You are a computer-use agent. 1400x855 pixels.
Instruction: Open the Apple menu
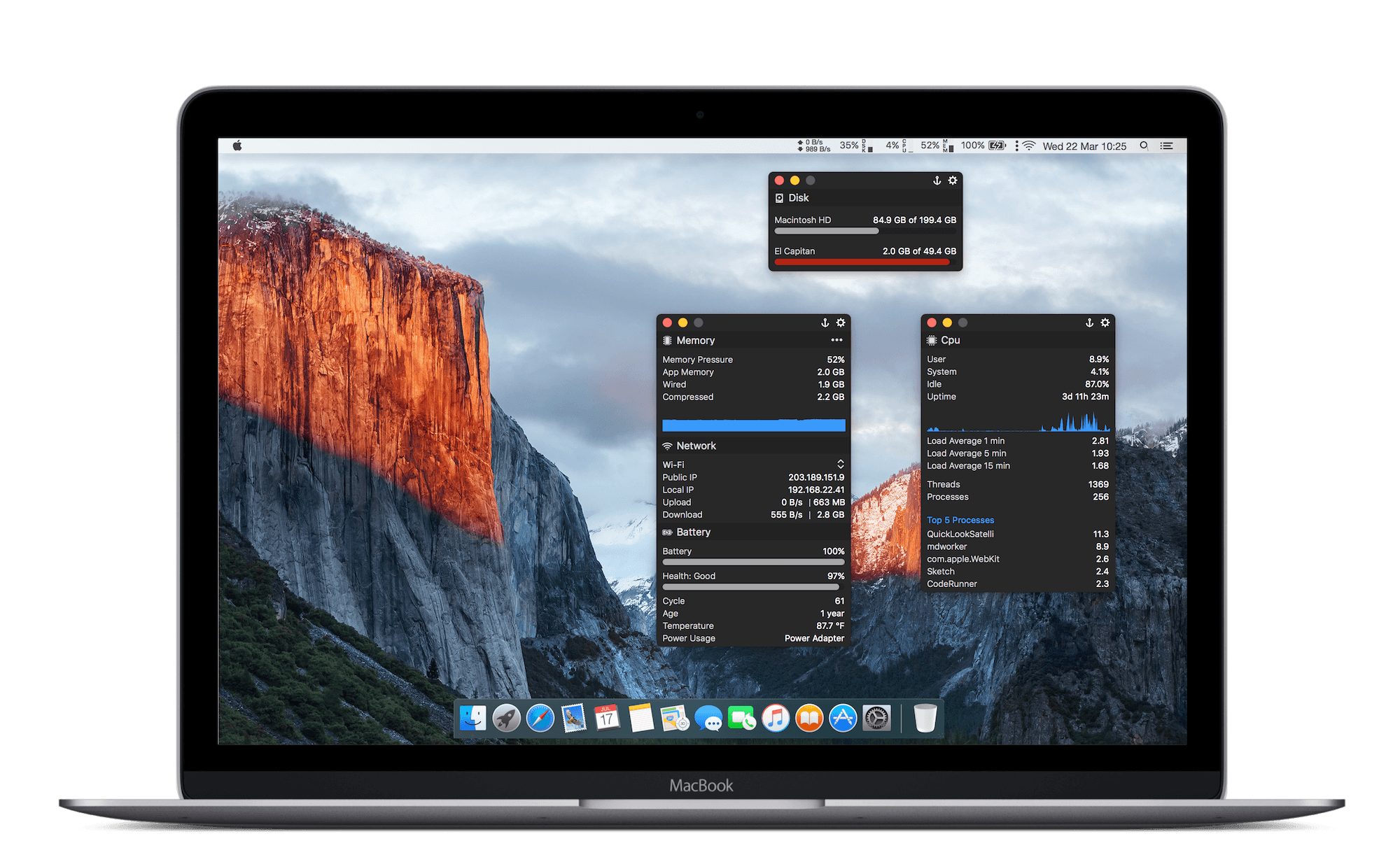click(x=237, y=146)
